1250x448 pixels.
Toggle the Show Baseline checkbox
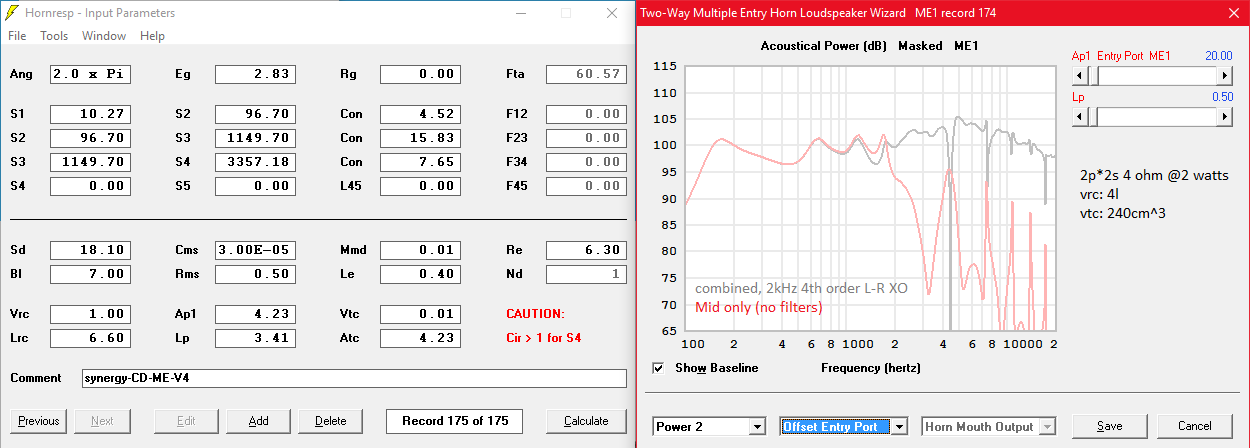(x=658, y=368)
